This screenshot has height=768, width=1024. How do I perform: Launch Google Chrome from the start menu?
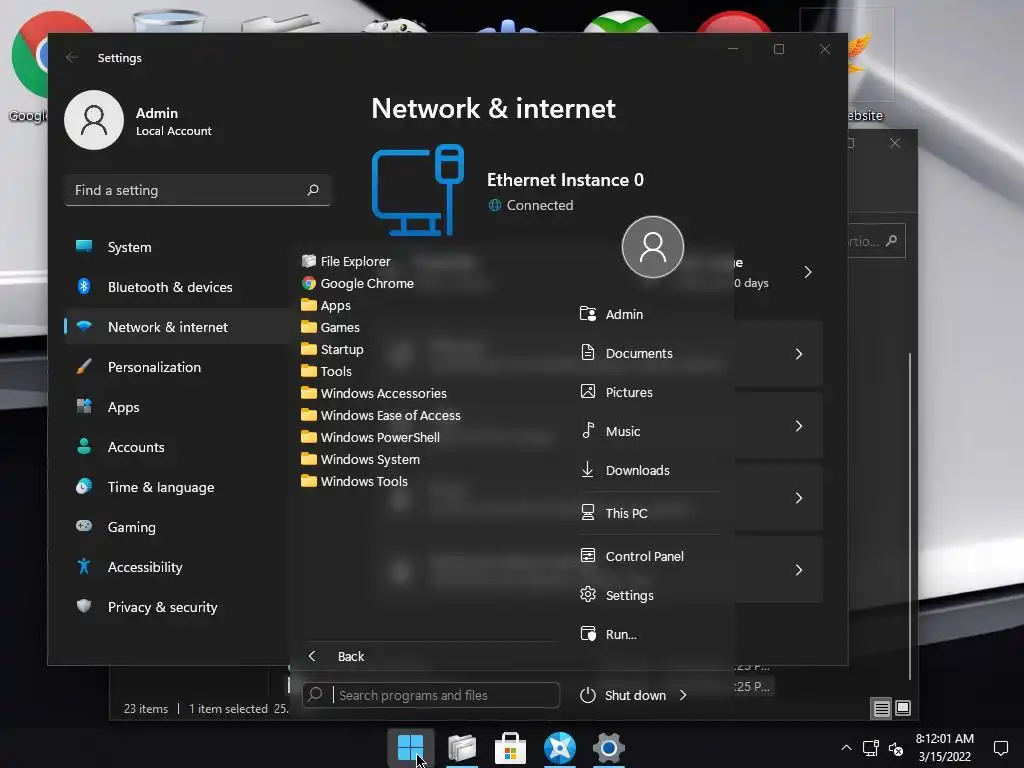pos(358,283)
